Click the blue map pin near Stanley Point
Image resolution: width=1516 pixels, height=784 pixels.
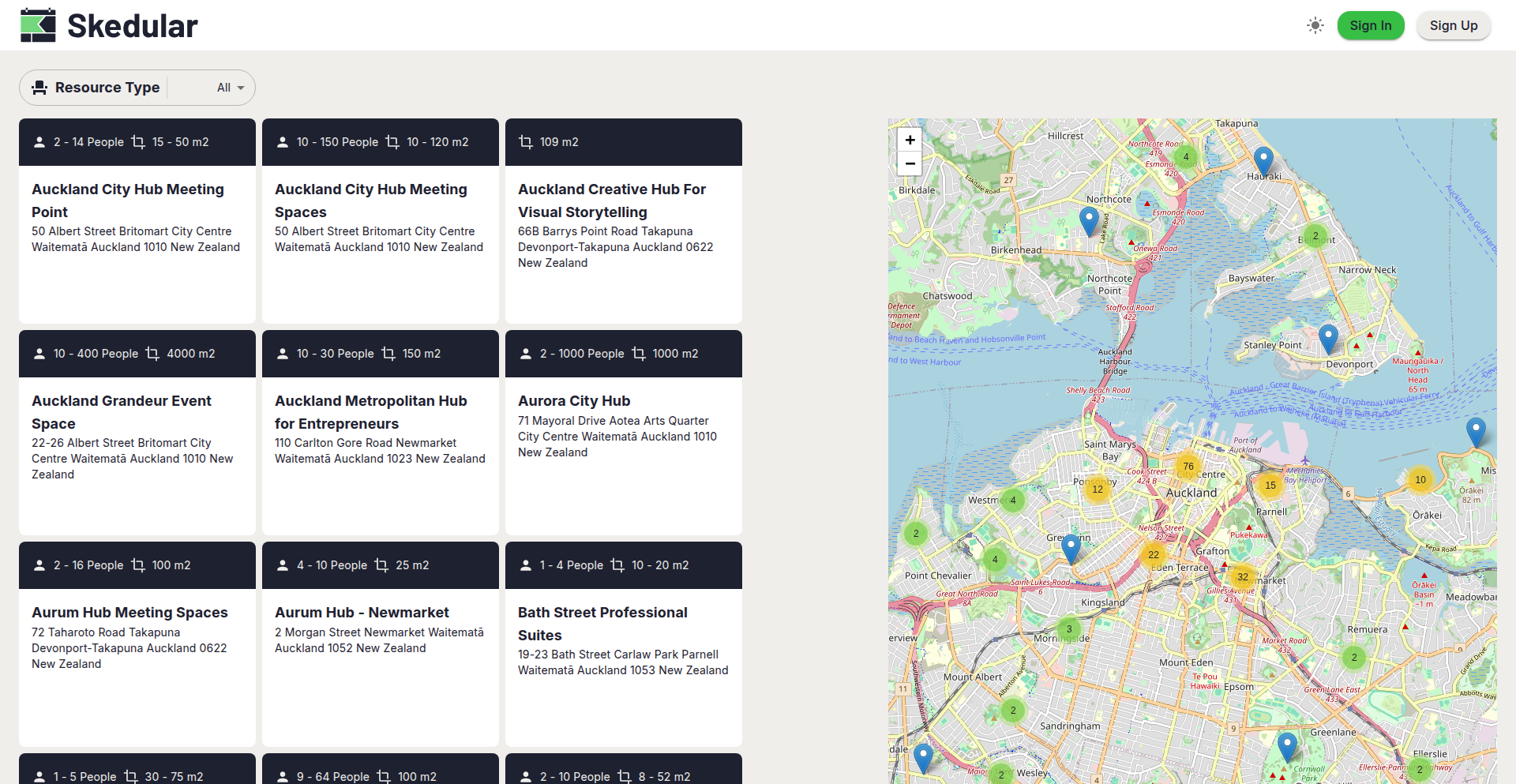point(1328,338)
